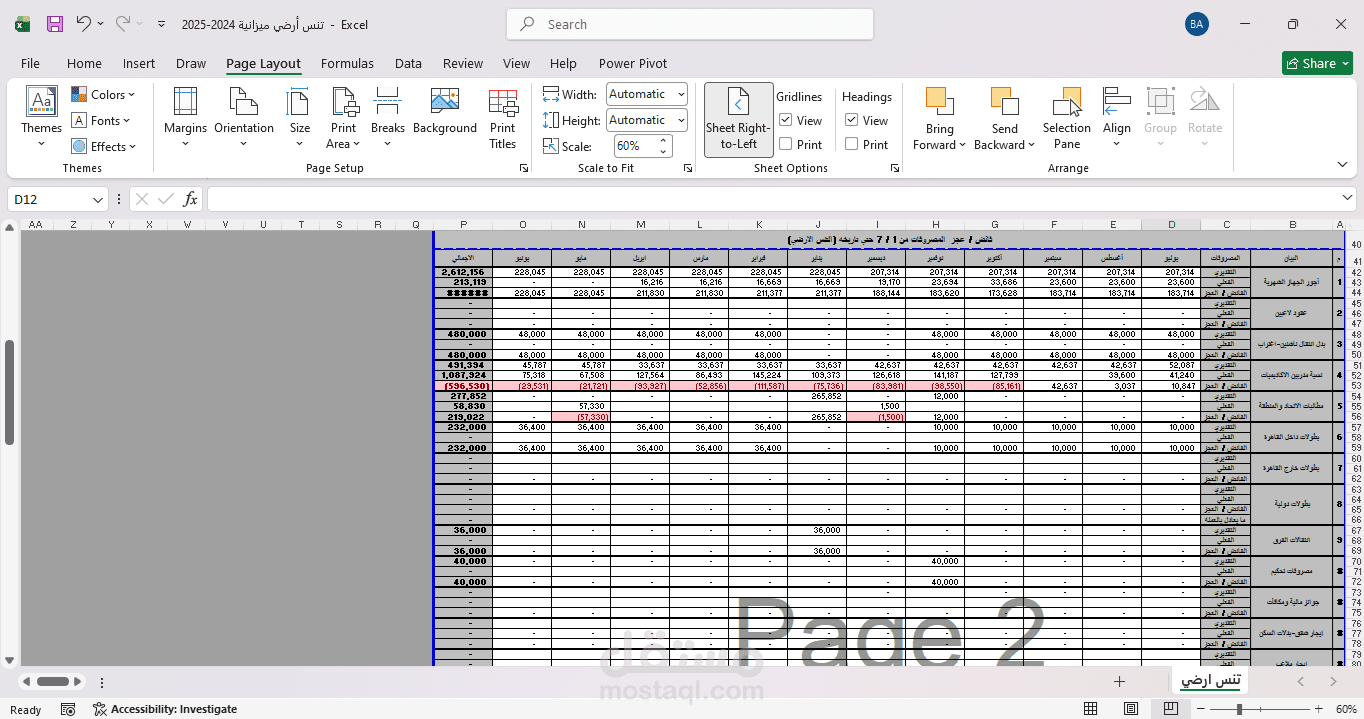This screenshot has width=1364, height=719.
Task: Select column header P
Action: pos(463,224)
